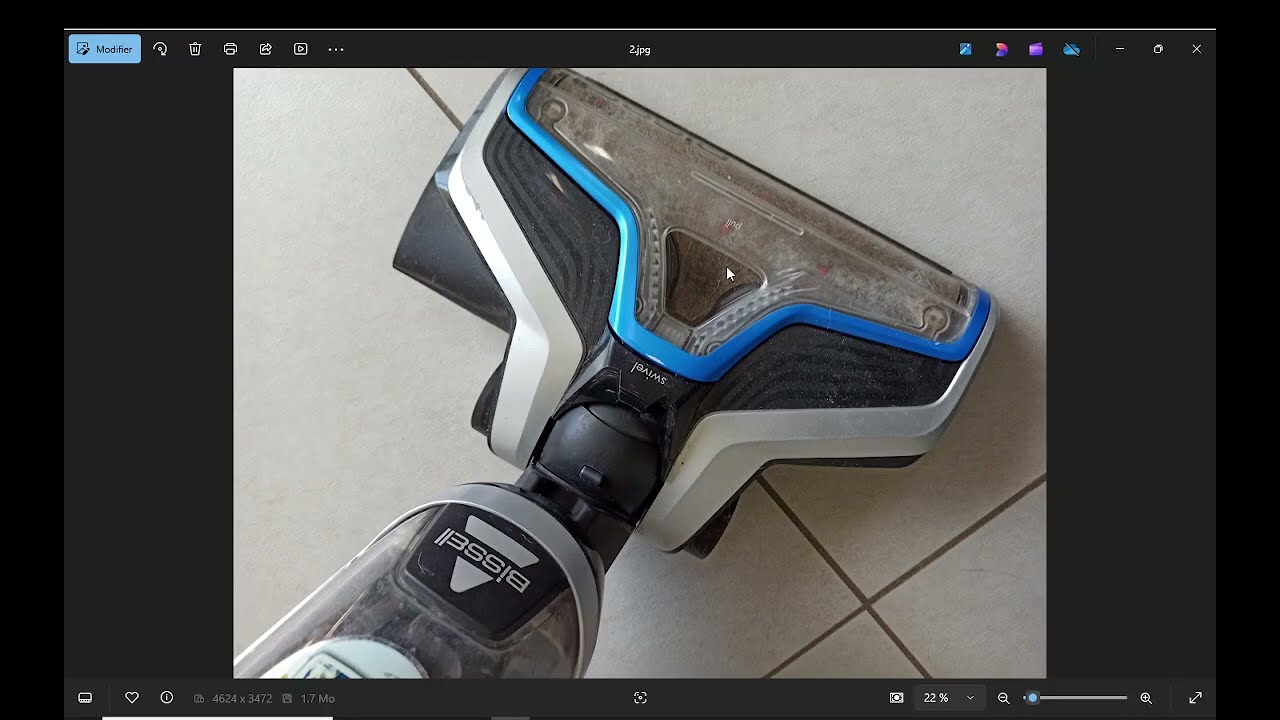Click the 2.jpg file name title
The image size is (1280, 720).
pyautogui.click(x=640, y=50)
